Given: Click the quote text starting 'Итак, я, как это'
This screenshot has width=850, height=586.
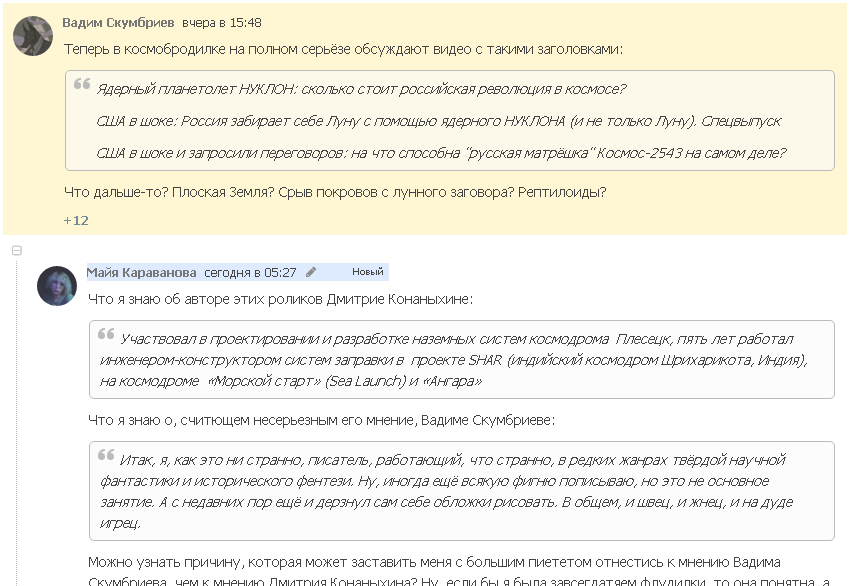Looking at the screenshot, I should [x=460, y=491].
